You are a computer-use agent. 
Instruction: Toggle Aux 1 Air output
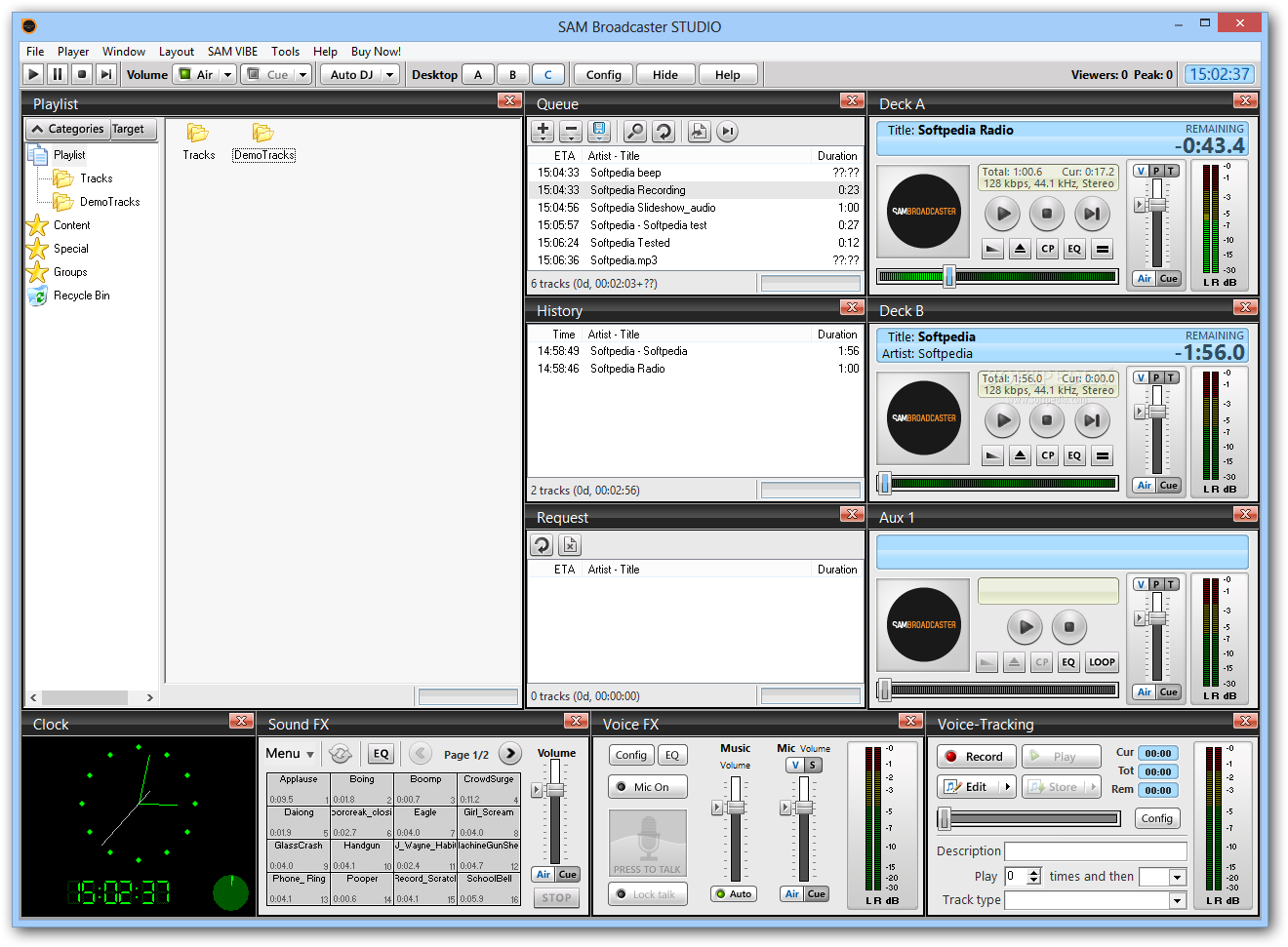tap(1145, 691)
